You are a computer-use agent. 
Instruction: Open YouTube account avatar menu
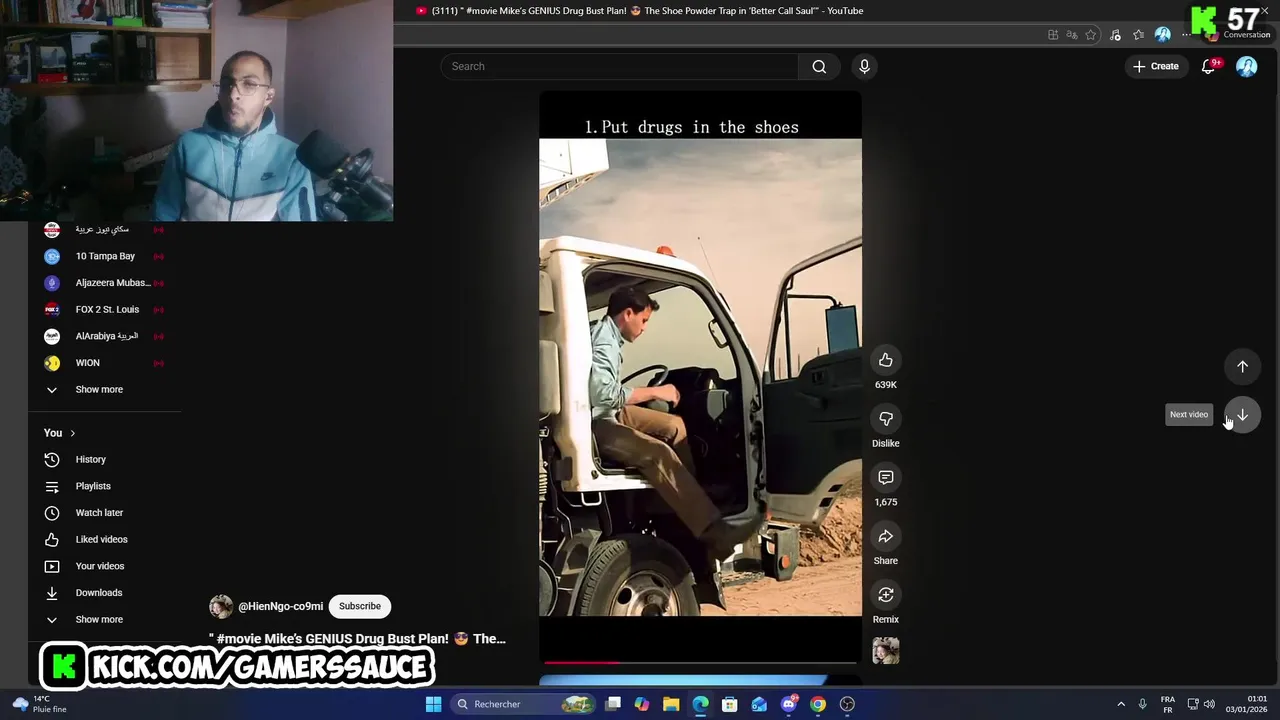(1246, 66)
